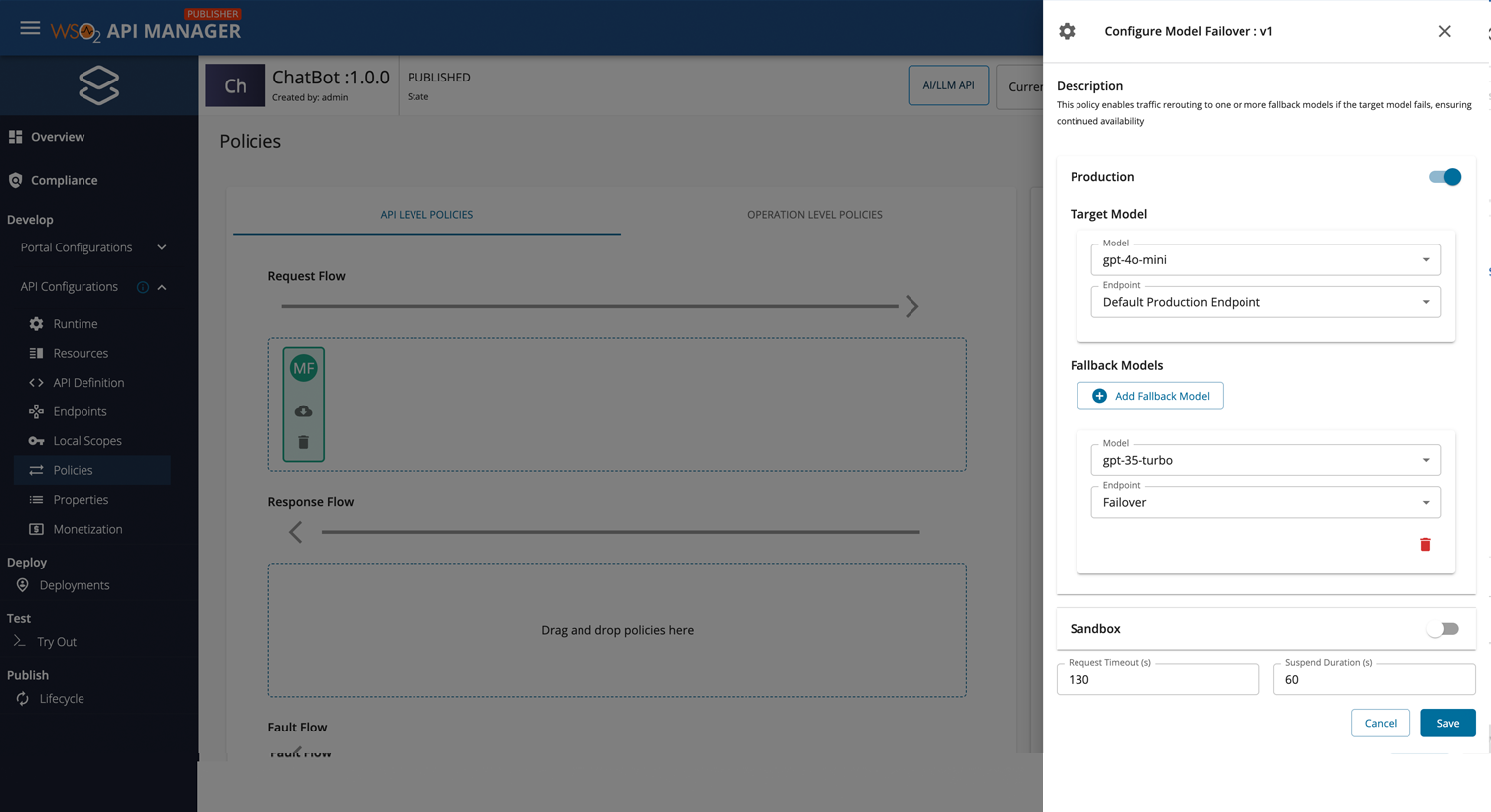Select the API Level Policies tab
Viewport: 1491px width, 812px height.
coord(426,214)
